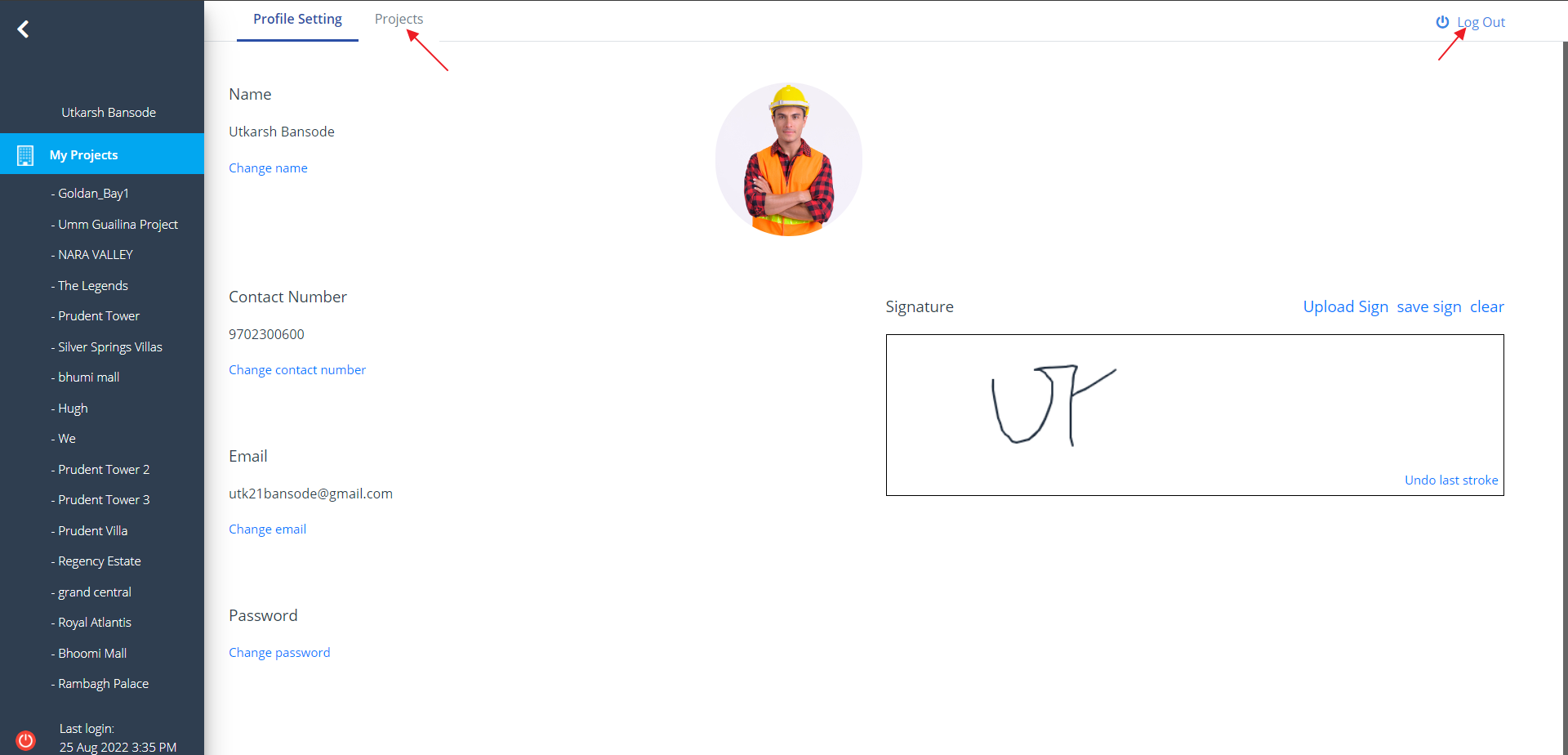Click Upload Sign button
Image resolution: width=1568 pixels, height=755 pixels.
pos(1345,307)
